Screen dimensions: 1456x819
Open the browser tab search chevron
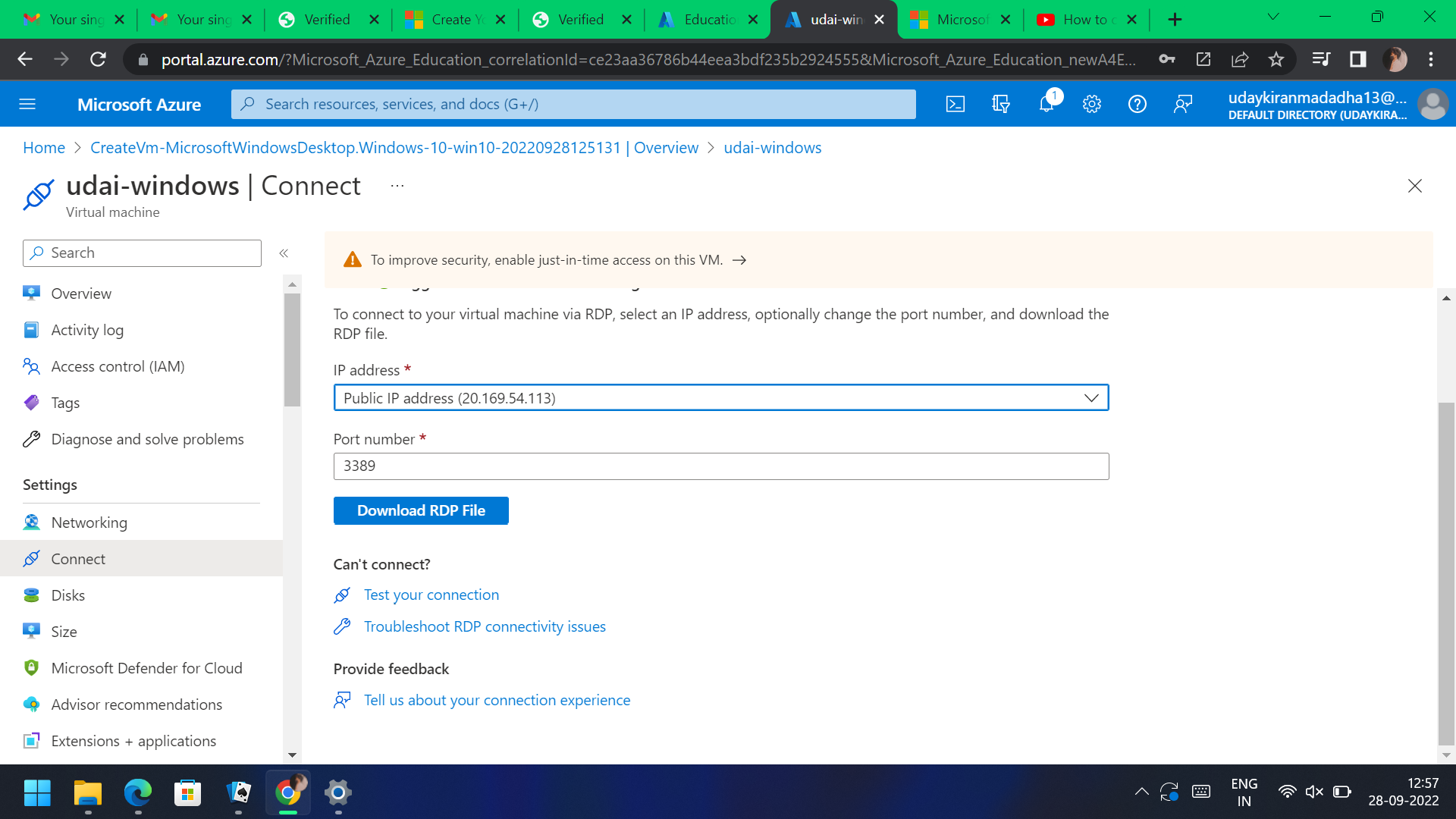tap(1273, 16)
